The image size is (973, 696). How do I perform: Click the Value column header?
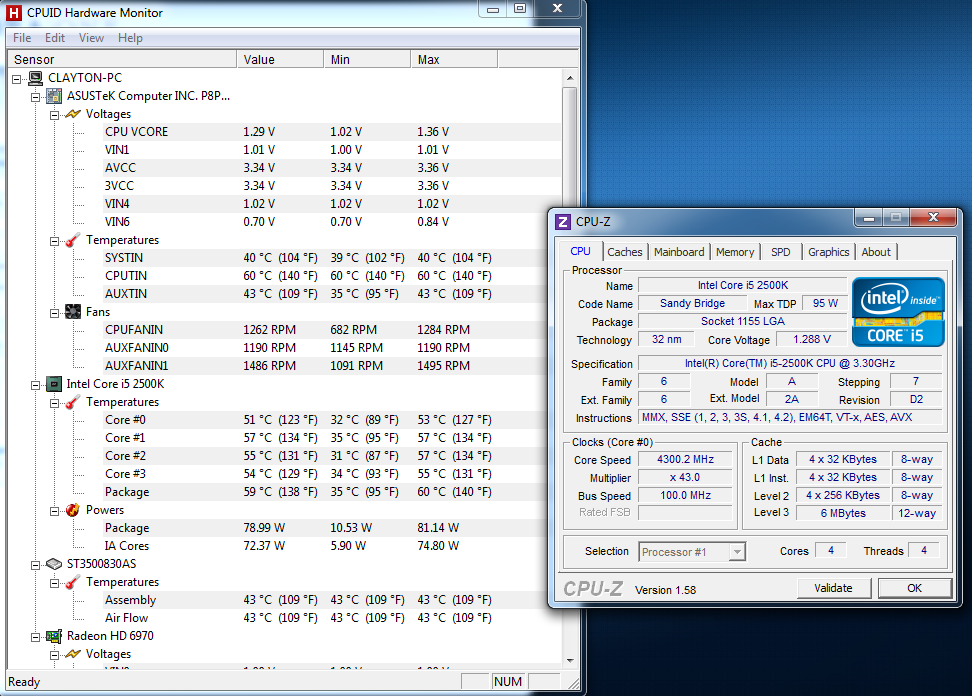click(x=280, y=60)
